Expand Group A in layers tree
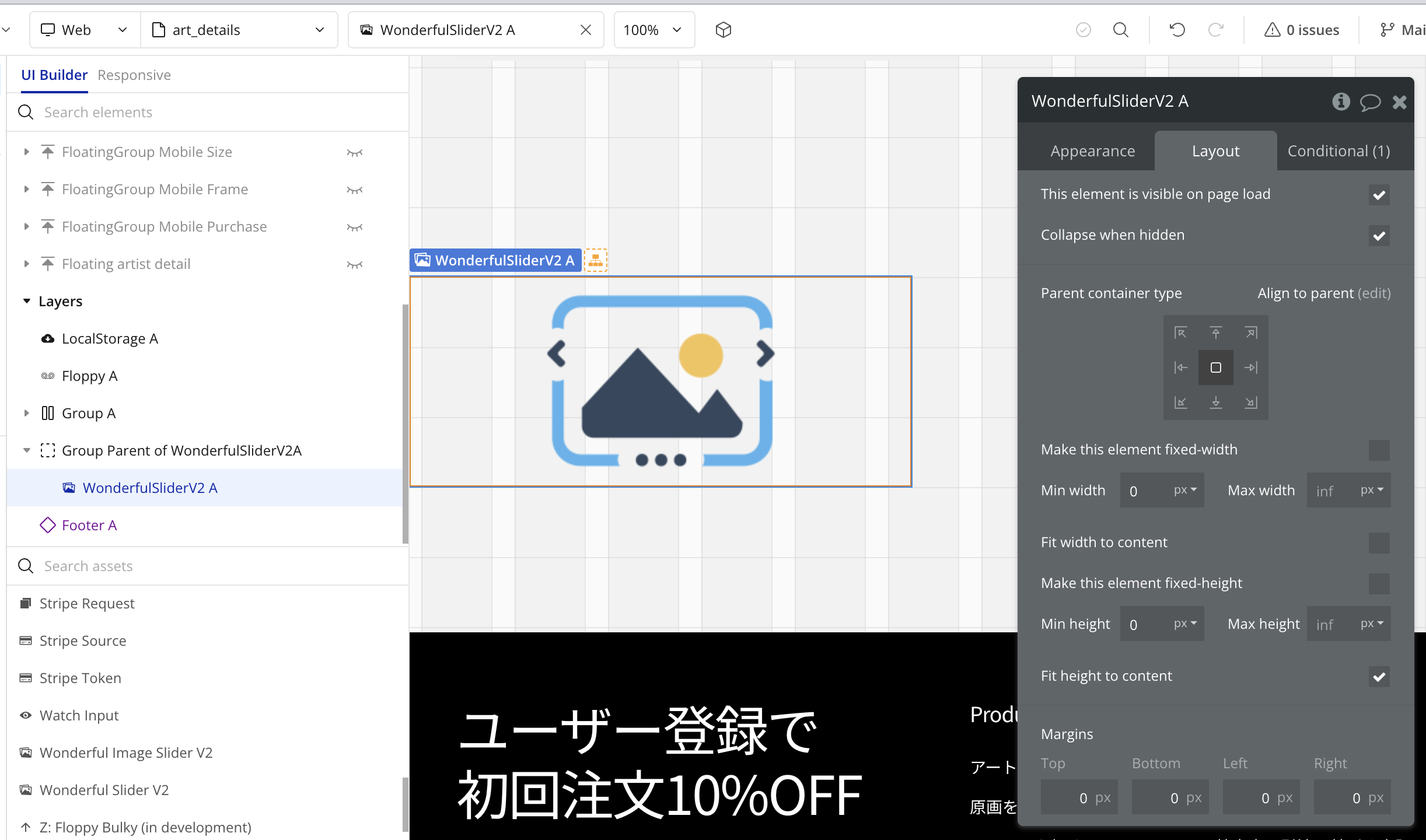 (x=26, y=413)
